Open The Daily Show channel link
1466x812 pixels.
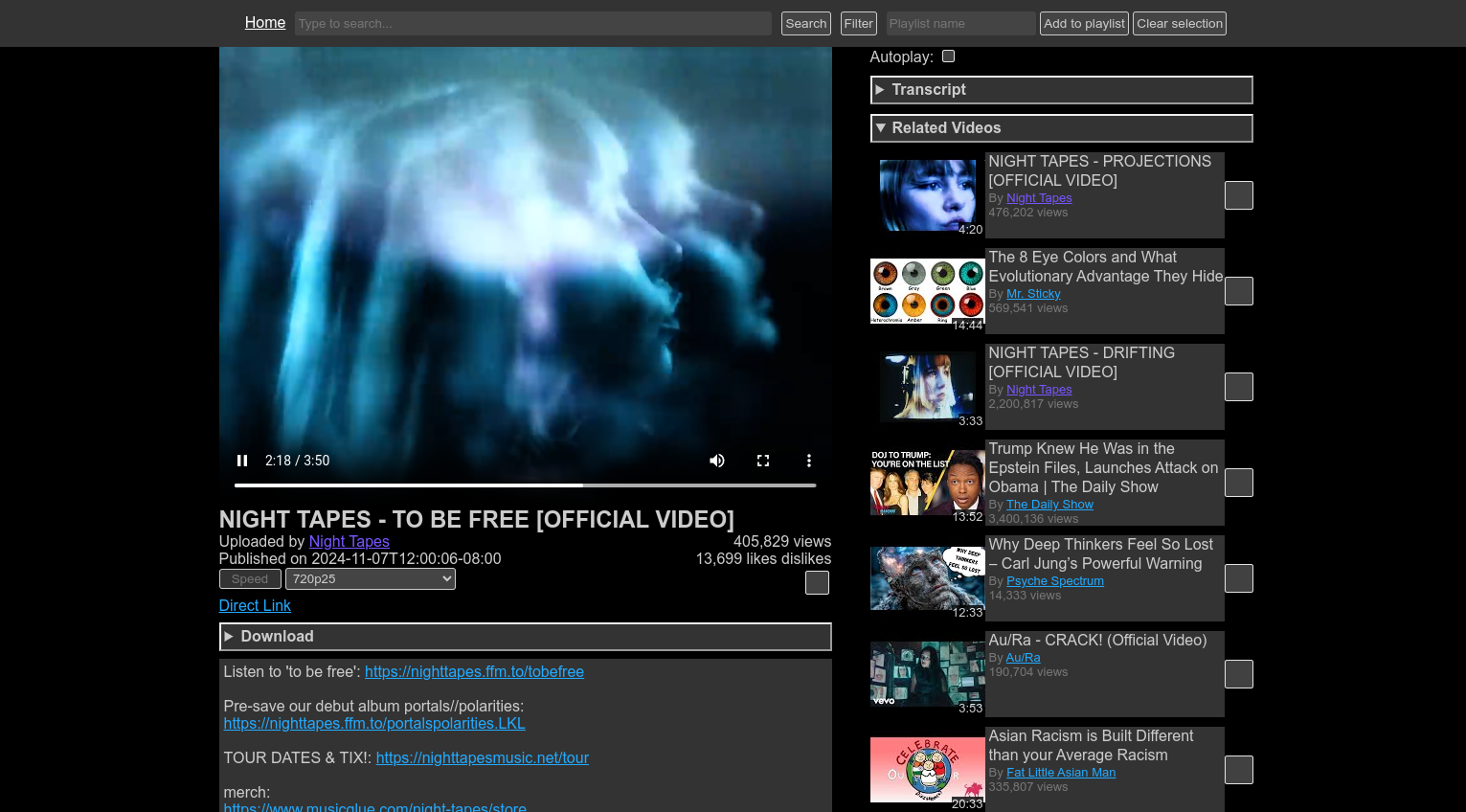coord(1049,505)
